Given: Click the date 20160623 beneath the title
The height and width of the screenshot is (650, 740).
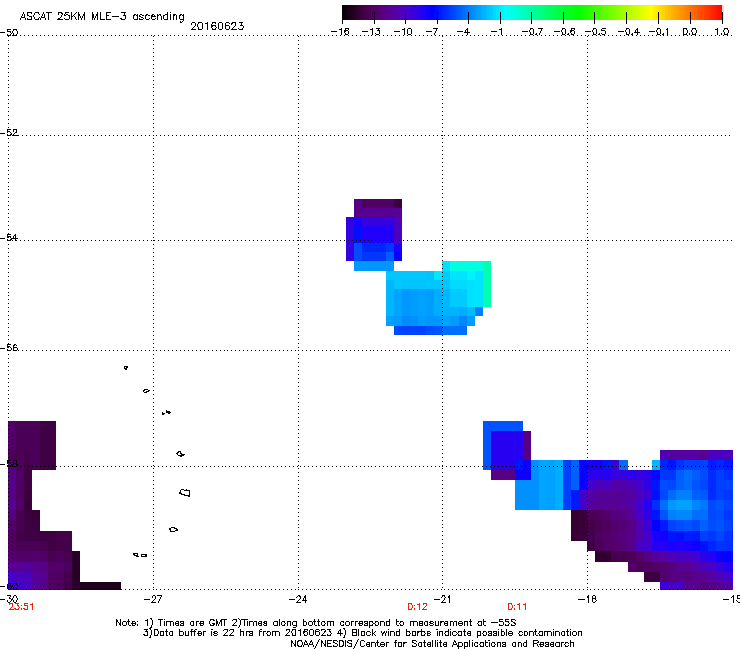Looking at the screenshot, I should tap(217, 26).
